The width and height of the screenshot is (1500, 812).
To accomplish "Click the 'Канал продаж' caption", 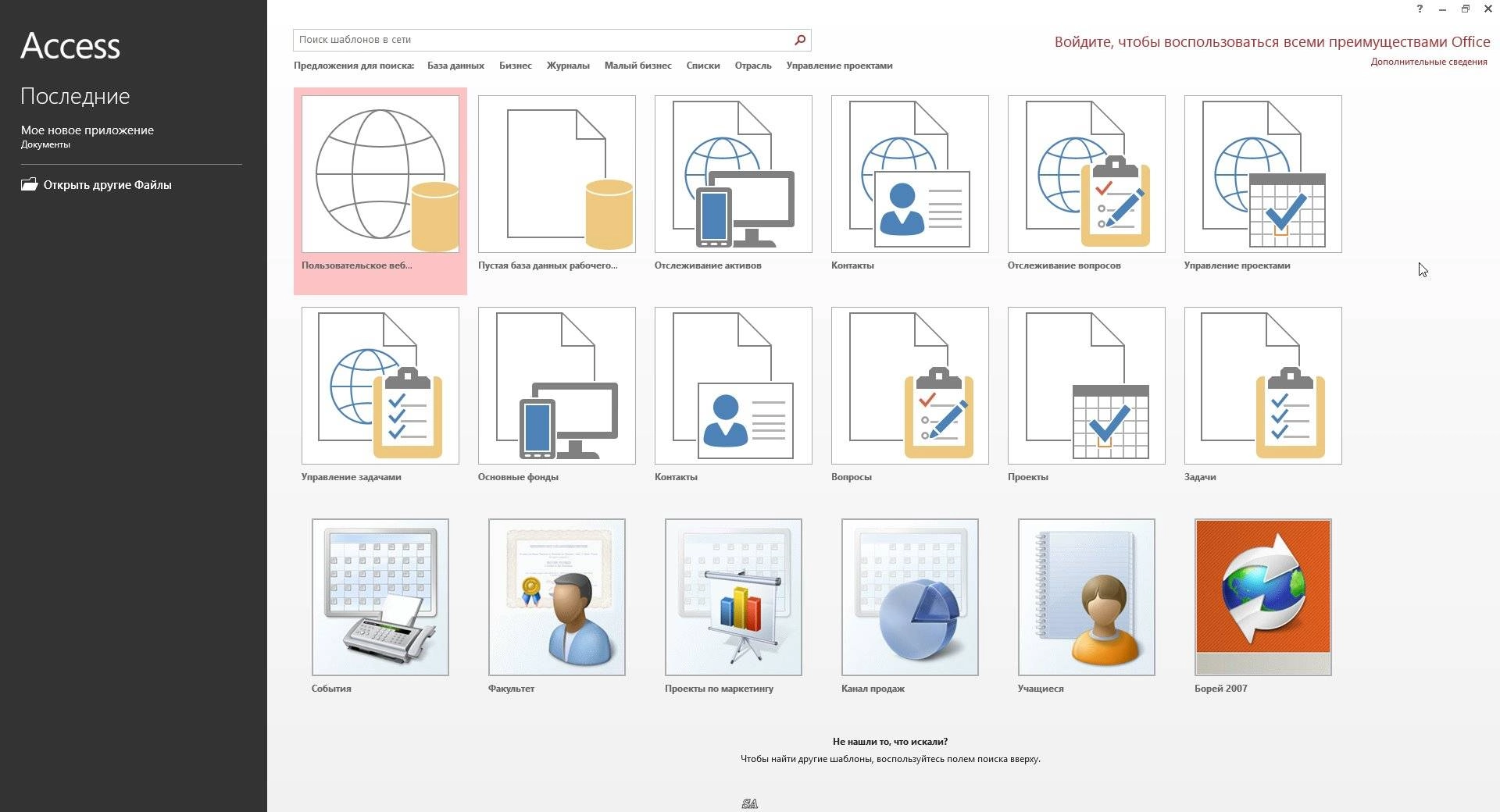I will tap(873, 689).
